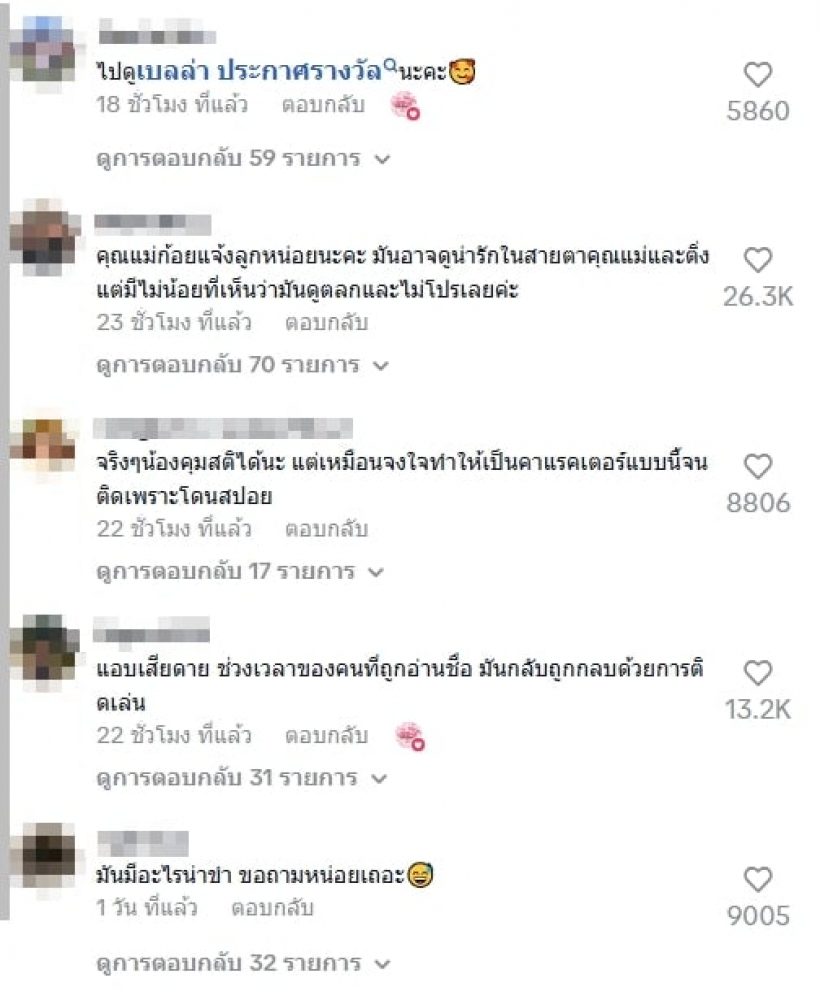Reply to the 23-hour-old comment

(326, 323)
